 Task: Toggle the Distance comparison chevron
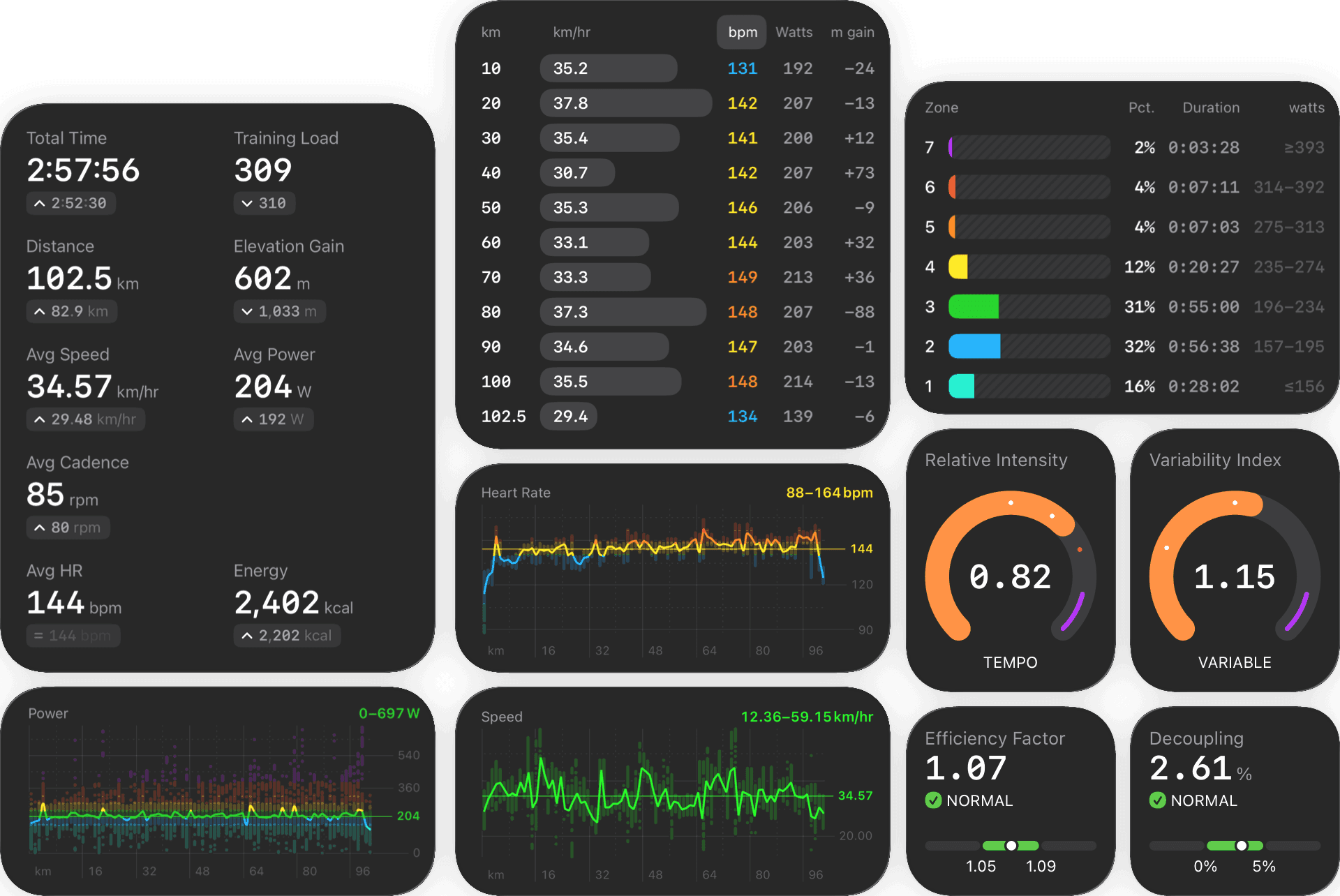click(x=71, y=311)
